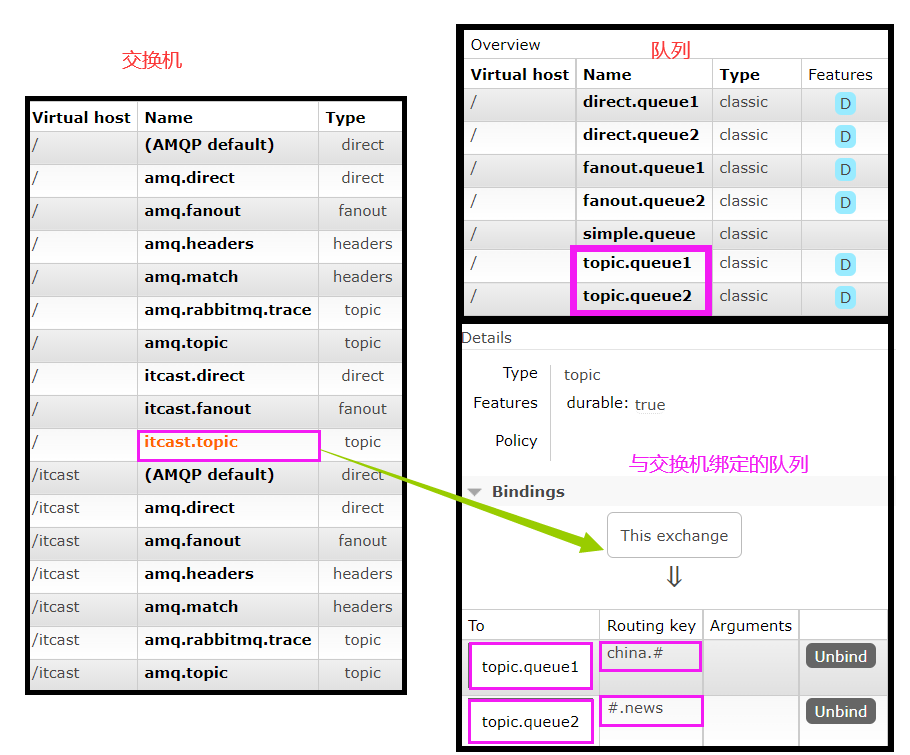Click the Name header in queues table
Image resolution: width=910 pixels, height=755 pixels.
point(607,75)
